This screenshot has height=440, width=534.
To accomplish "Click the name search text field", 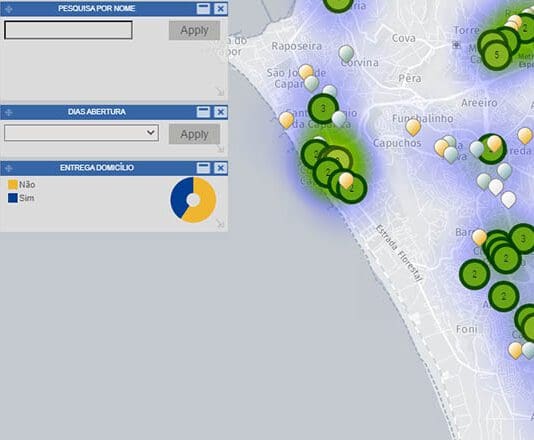I will [x=68, y=30].
